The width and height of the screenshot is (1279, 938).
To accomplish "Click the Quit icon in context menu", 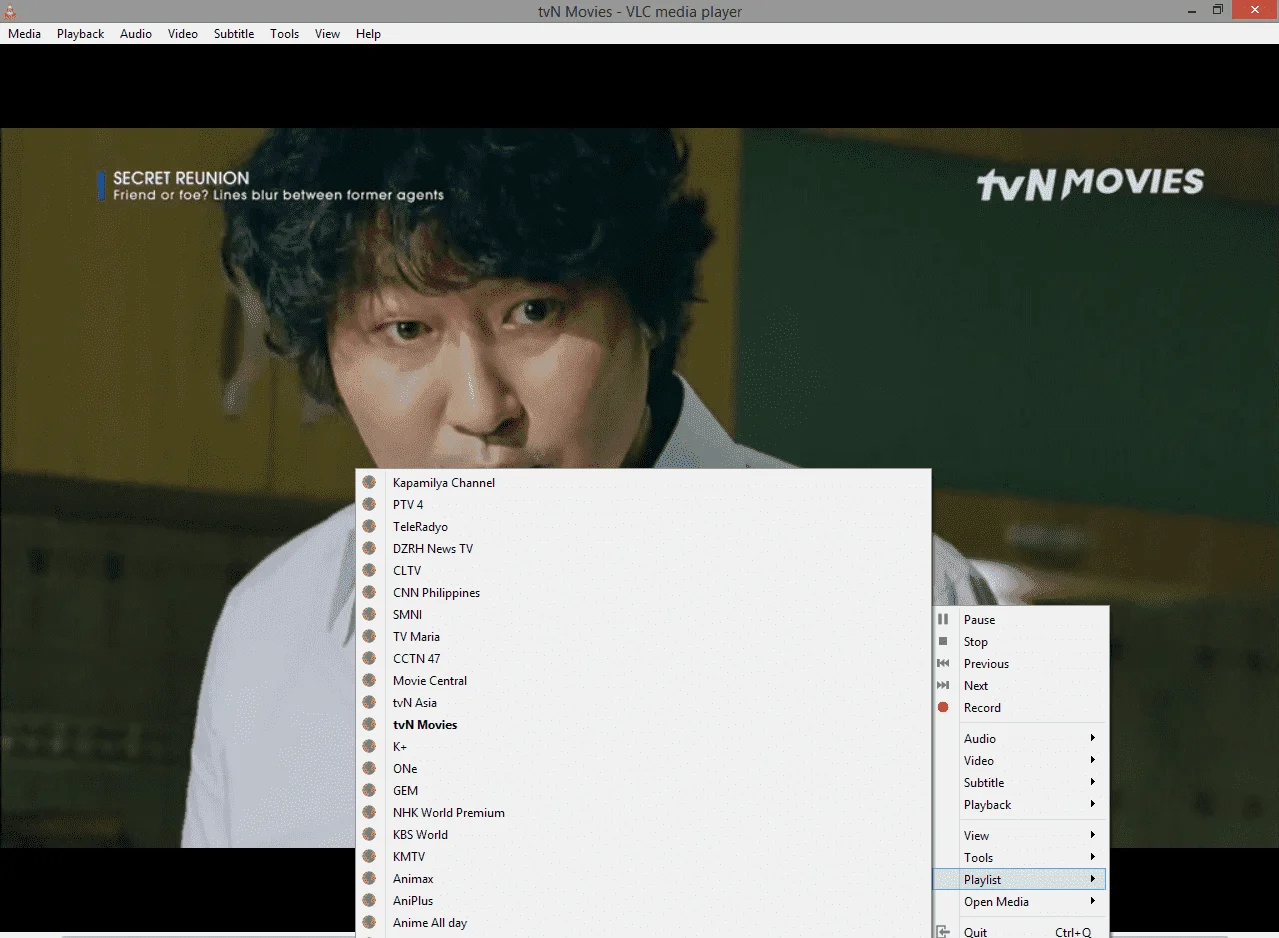I will click(942, 931).
